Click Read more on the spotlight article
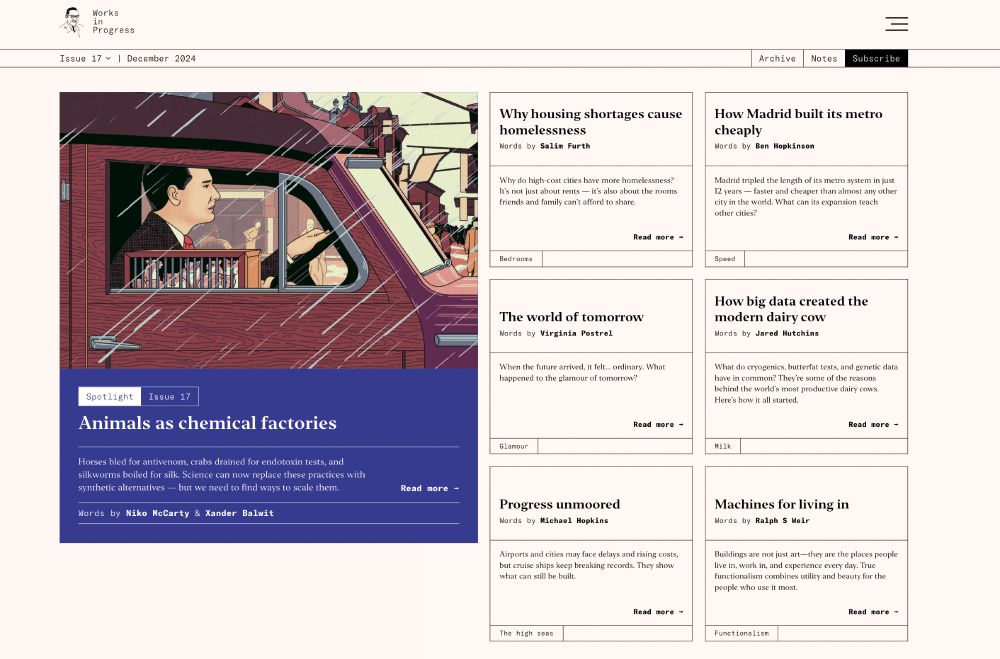 pyautogui.click(x=429, y=488)
